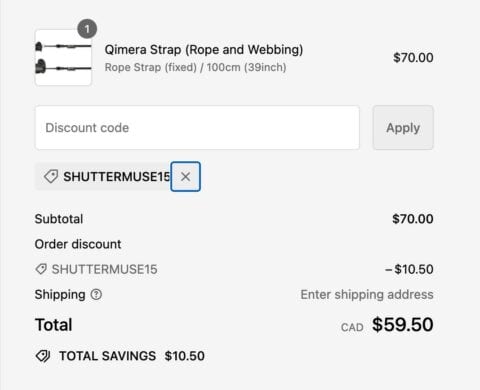
Task: Click the Total Savings tags icon
Action: 43,356
